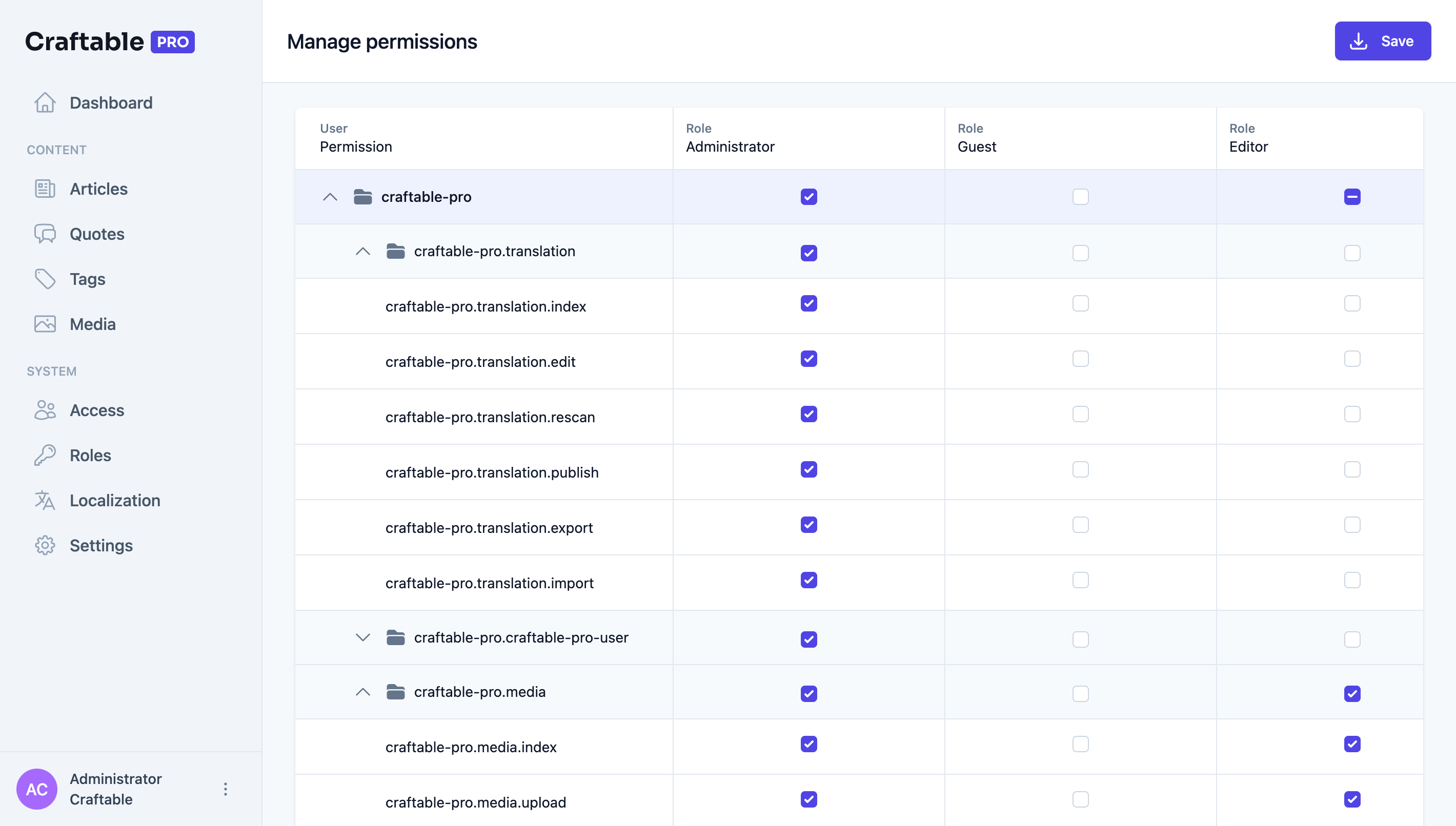This screenshot has width=1456, height=826.
Task: Click the Roles key icon
Action: (x=45, y=455)
